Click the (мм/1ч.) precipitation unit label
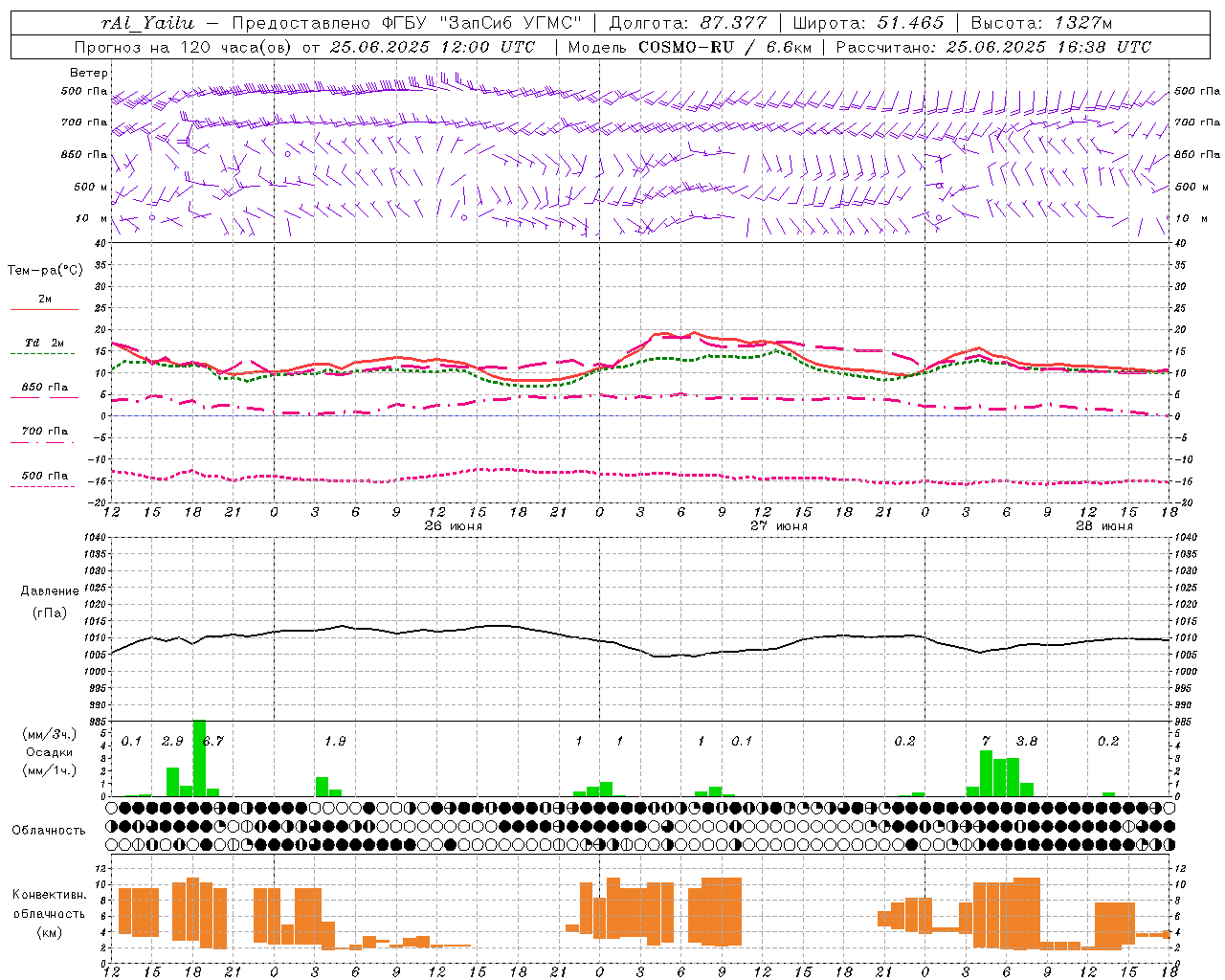Image resolution: width=1225 pixels, height=980 pixels. click(49, 770)
